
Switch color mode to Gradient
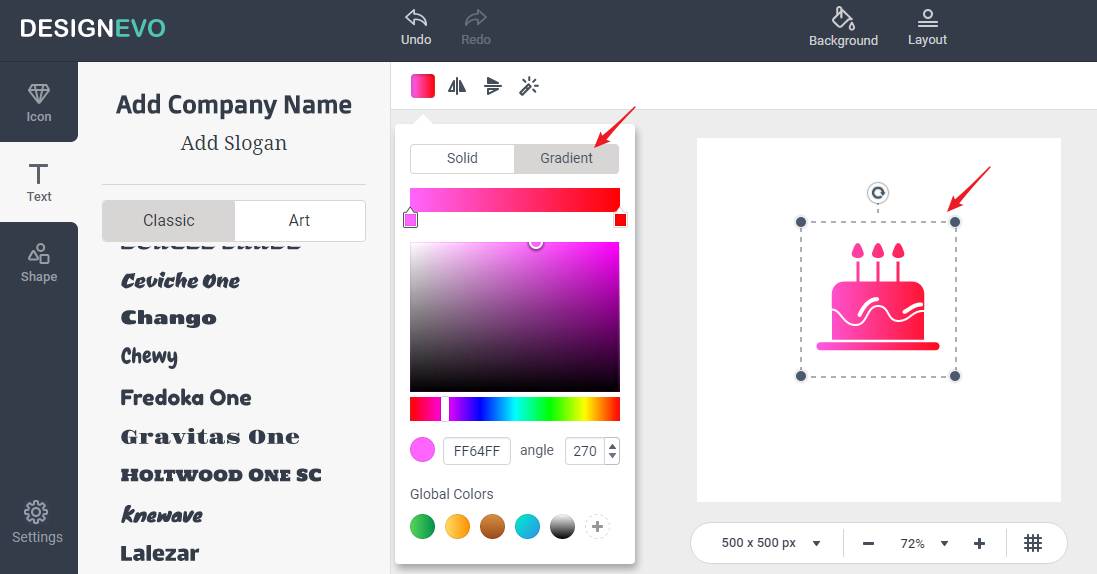[566, 158]
